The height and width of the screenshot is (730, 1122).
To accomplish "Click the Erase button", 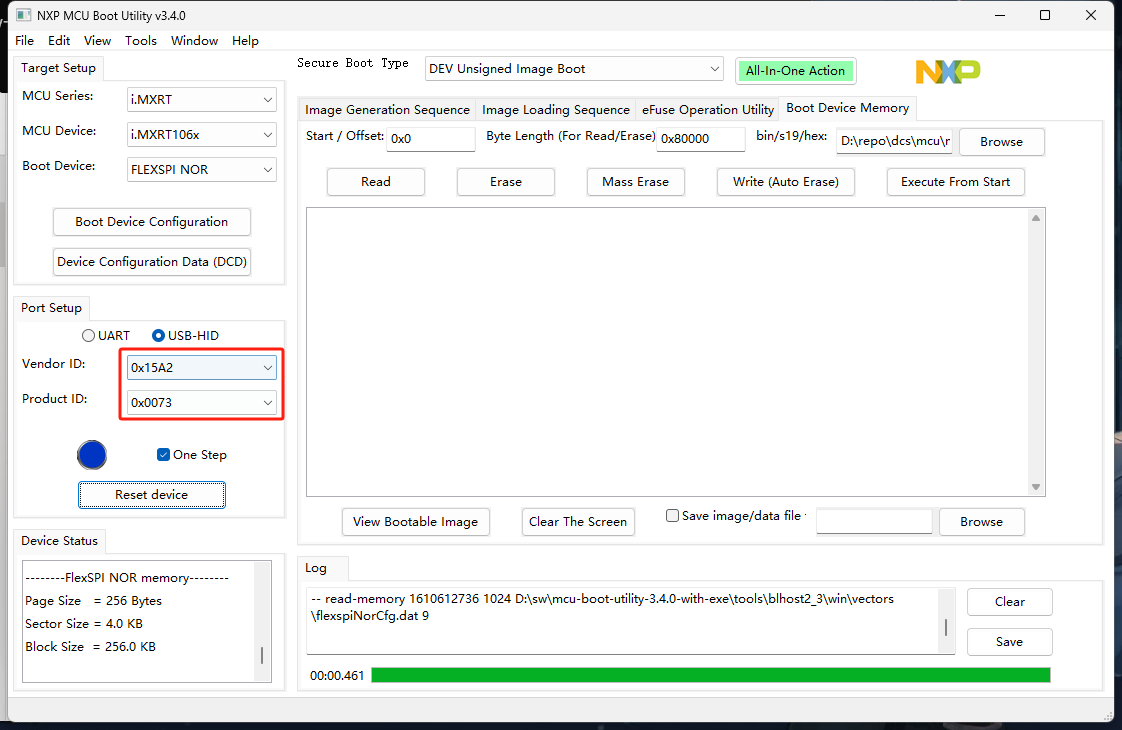I will click(506, 182).
